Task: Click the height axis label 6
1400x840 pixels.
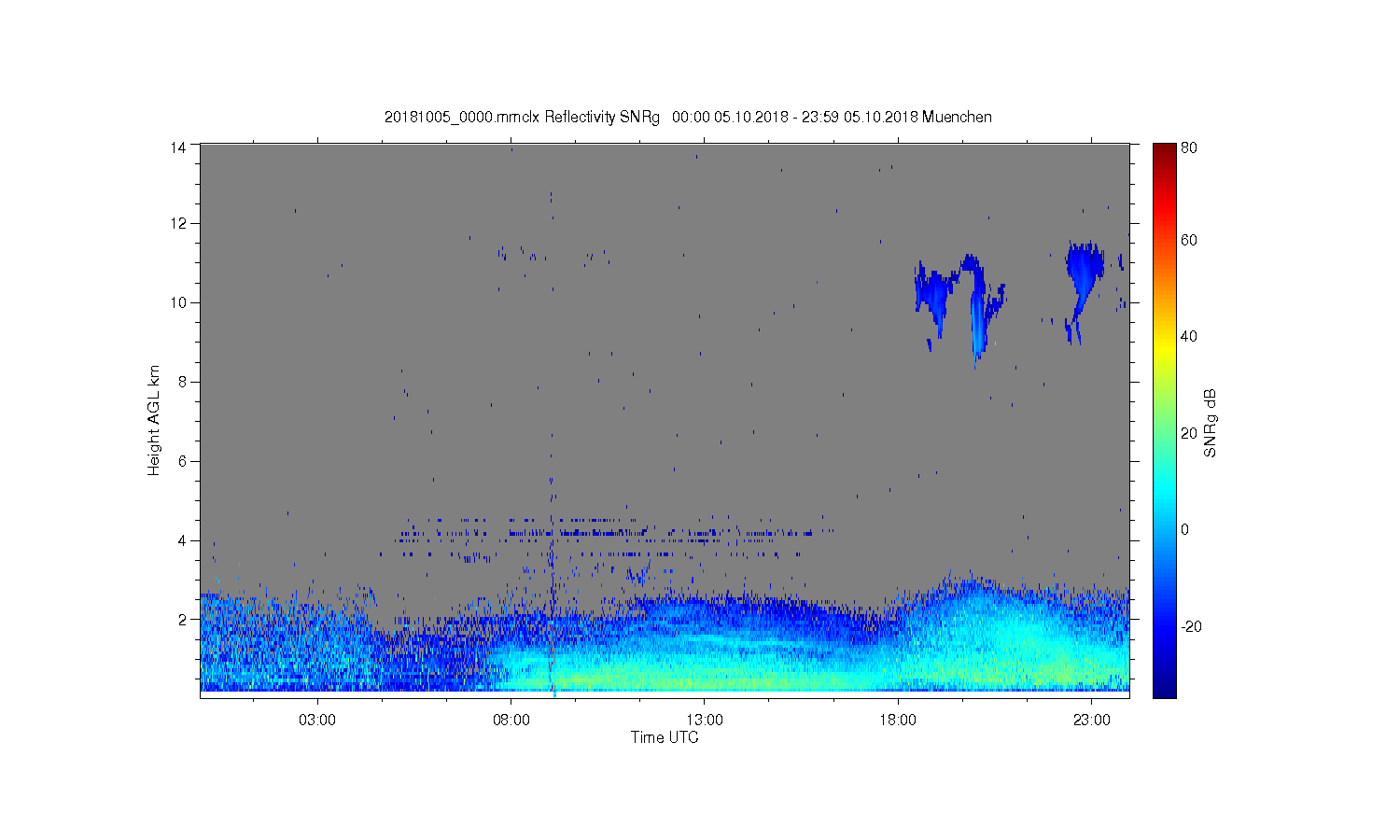Action: pos(183,461)
